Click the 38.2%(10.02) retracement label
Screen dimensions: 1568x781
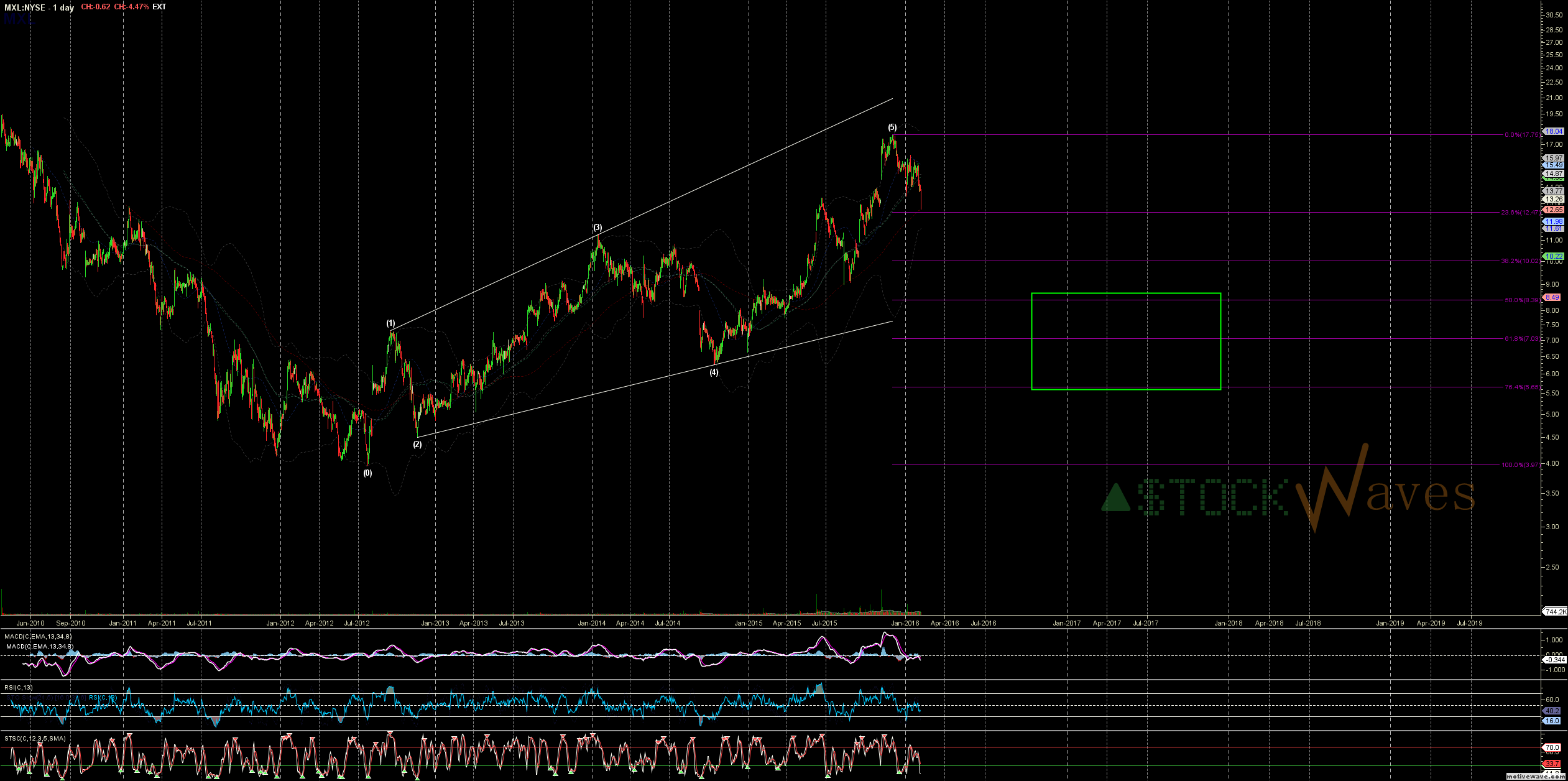pyautogui.click(x=1520, y=261)
